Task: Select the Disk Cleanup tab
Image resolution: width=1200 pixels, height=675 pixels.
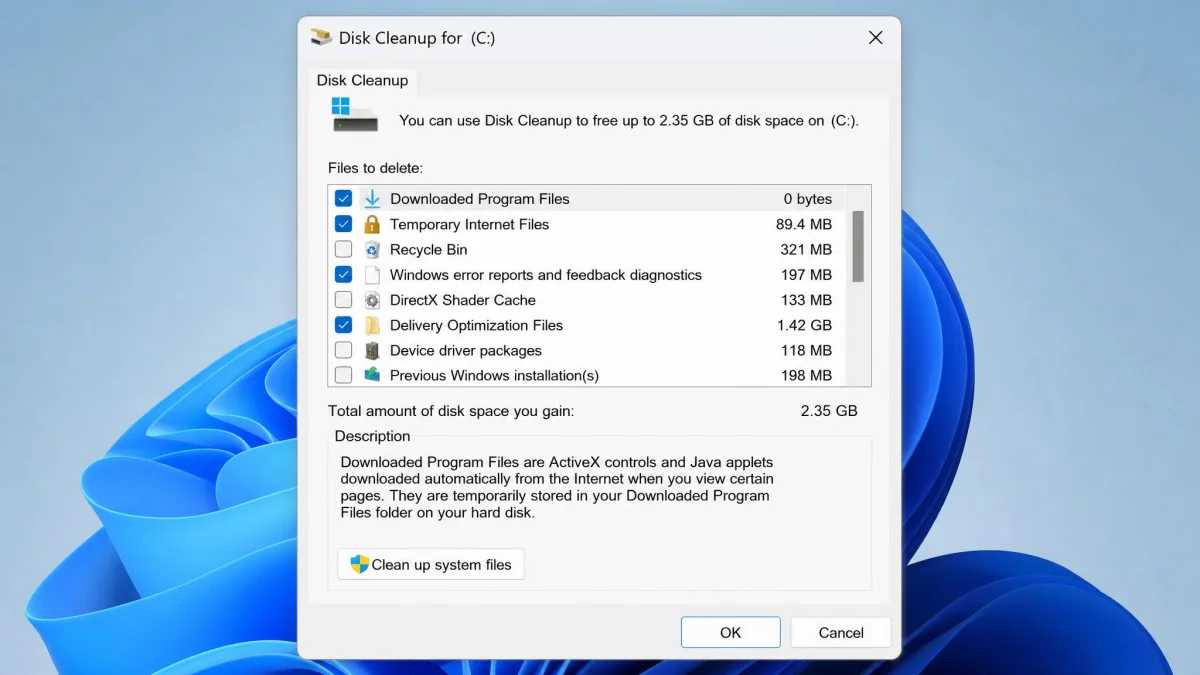Action: (362, 80)
